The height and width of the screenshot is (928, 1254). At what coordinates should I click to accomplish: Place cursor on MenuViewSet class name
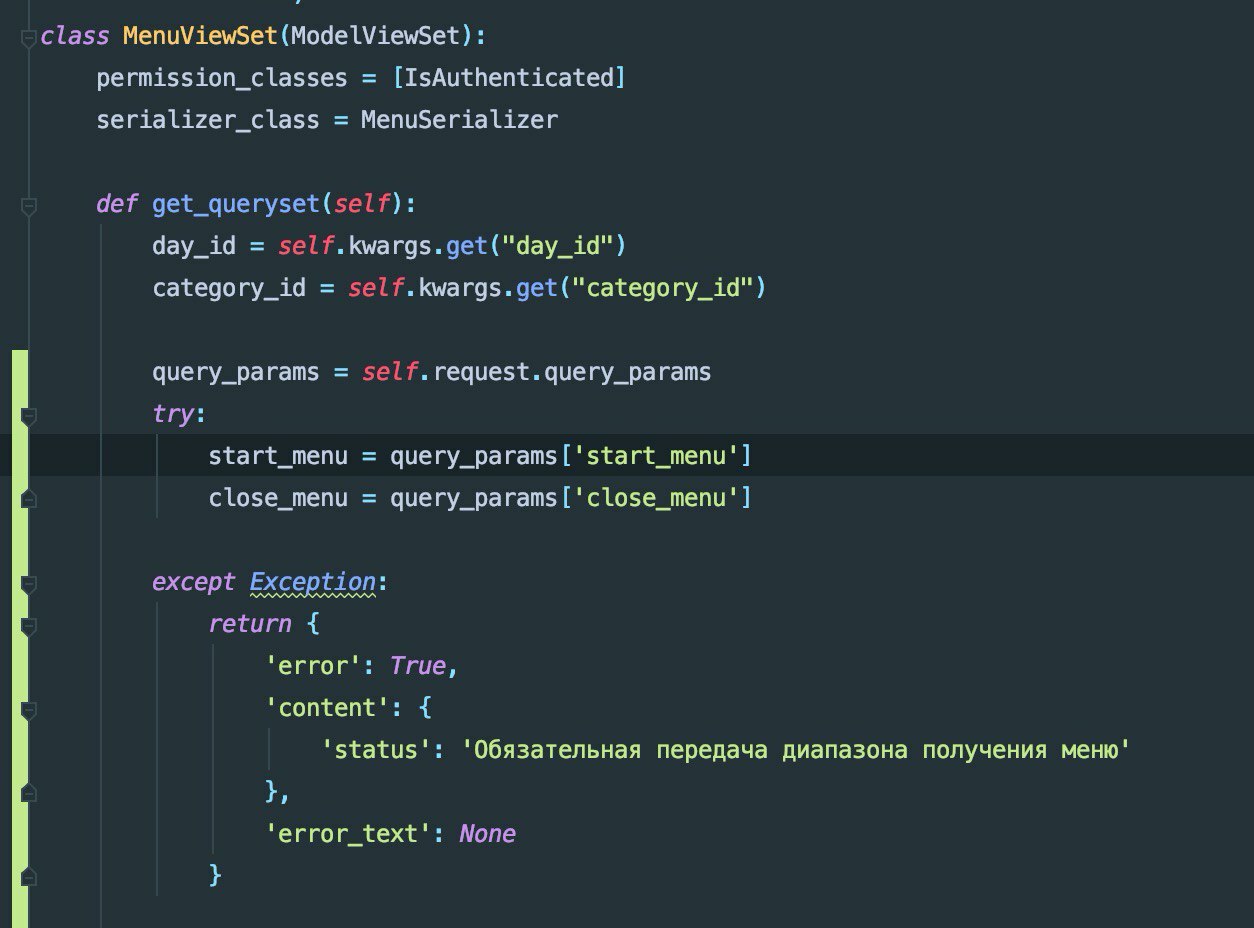[200, 36]
